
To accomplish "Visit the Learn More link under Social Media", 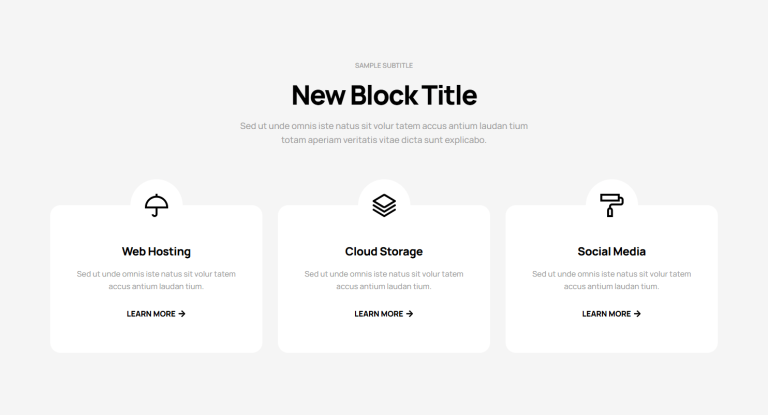I will (607, 314).
